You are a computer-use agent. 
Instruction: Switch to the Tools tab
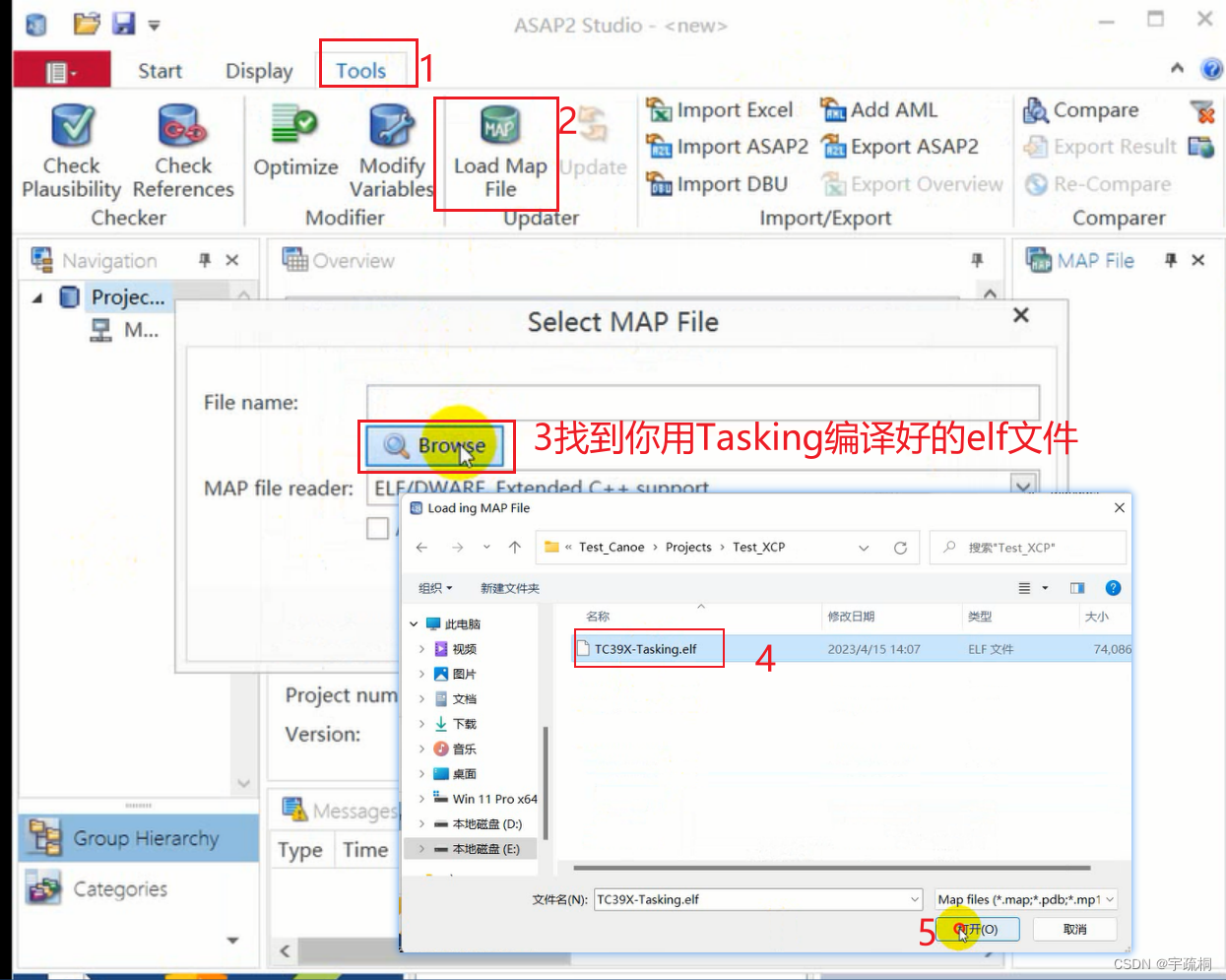pyautogui.click(x=360, y=71)
